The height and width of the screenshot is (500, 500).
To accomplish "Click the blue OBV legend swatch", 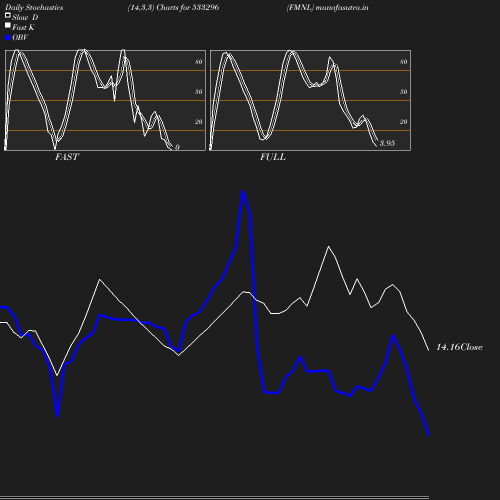I will [x=8, y=38].
